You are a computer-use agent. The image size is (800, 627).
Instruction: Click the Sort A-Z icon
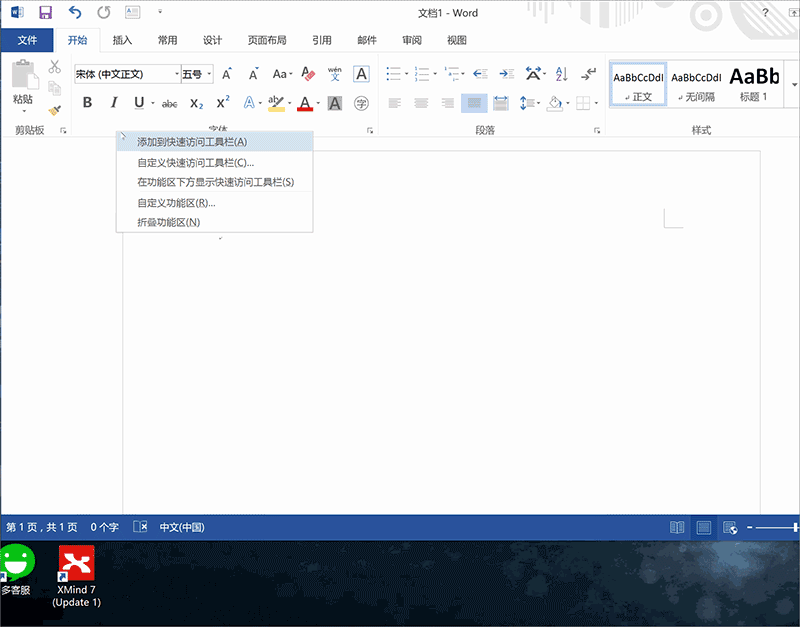pos(561,74)
